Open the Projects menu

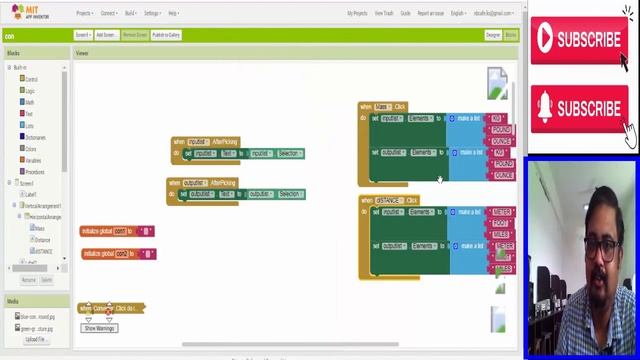click(85, 13)
